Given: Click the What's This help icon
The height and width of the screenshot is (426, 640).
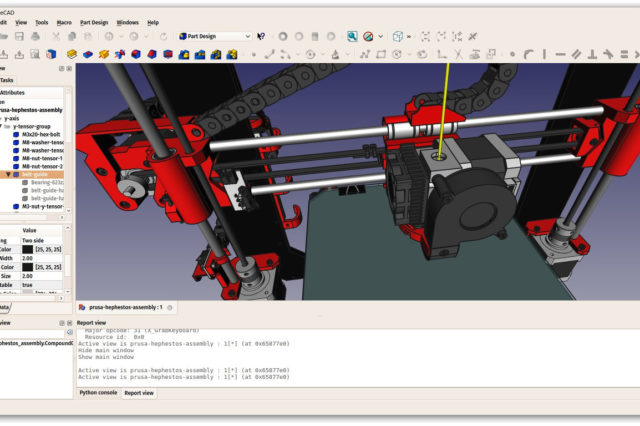Looking at the screenshot, I should tap(261, 36).
